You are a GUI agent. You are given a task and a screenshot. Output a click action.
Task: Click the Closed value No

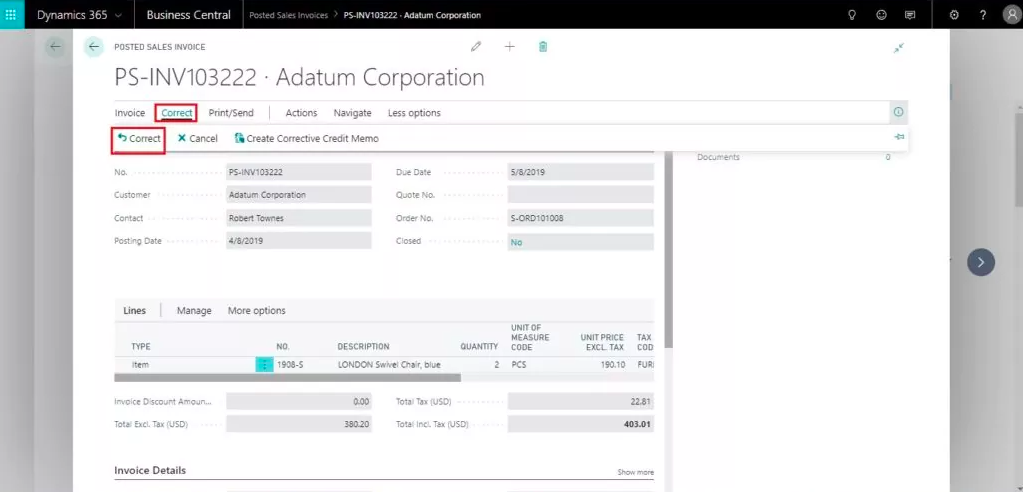point(517,242)
